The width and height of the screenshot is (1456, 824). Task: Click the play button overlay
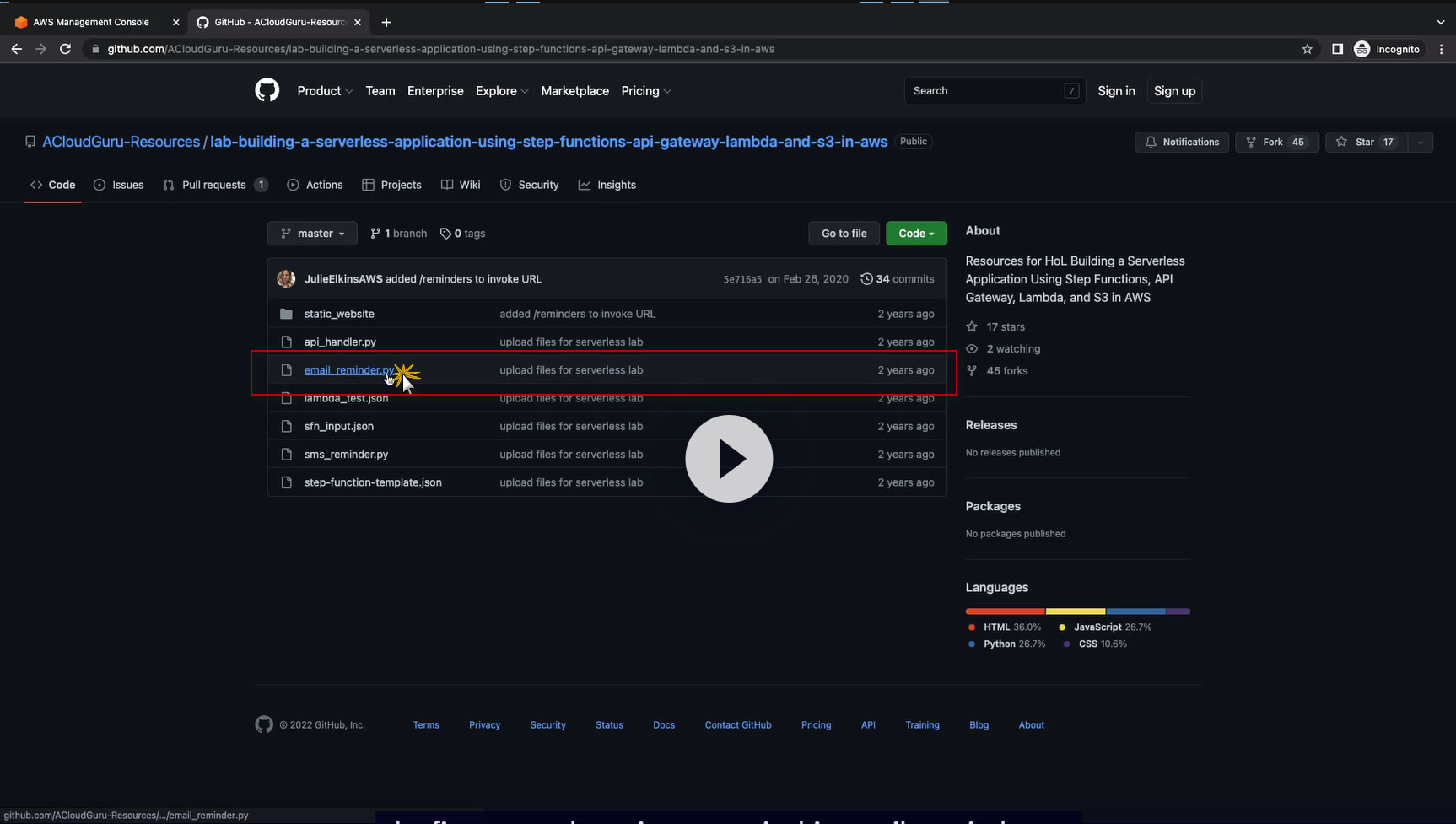tap(729, 459)
